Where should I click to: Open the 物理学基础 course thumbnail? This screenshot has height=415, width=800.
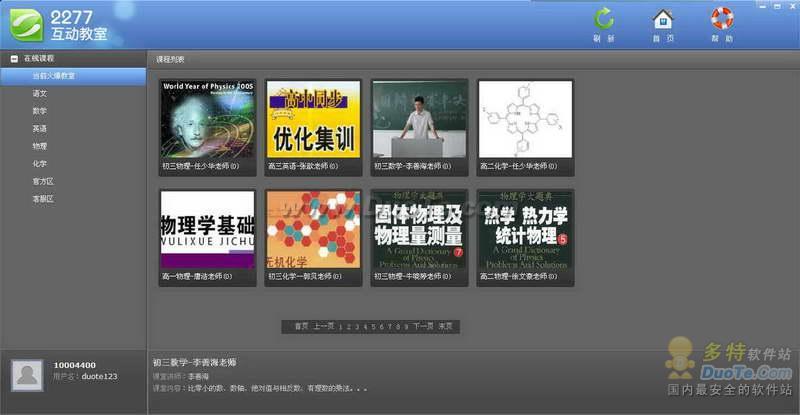click(207, 230)
